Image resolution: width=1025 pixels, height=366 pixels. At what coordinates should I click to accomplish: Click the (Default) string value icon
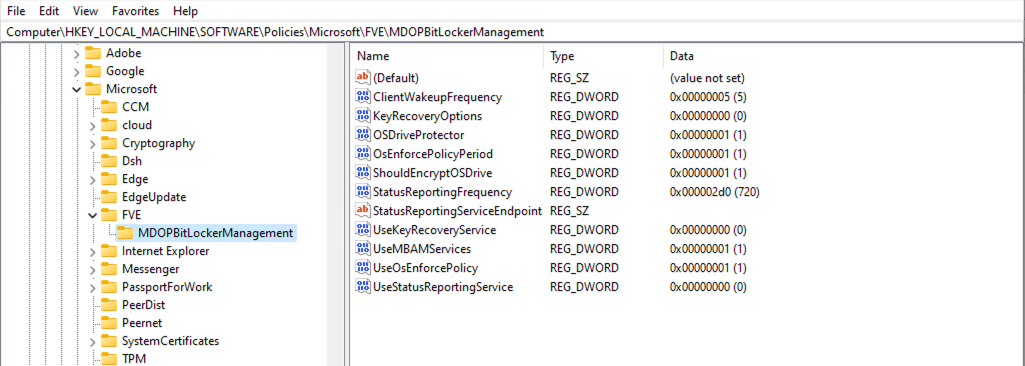tap(362, 78)
